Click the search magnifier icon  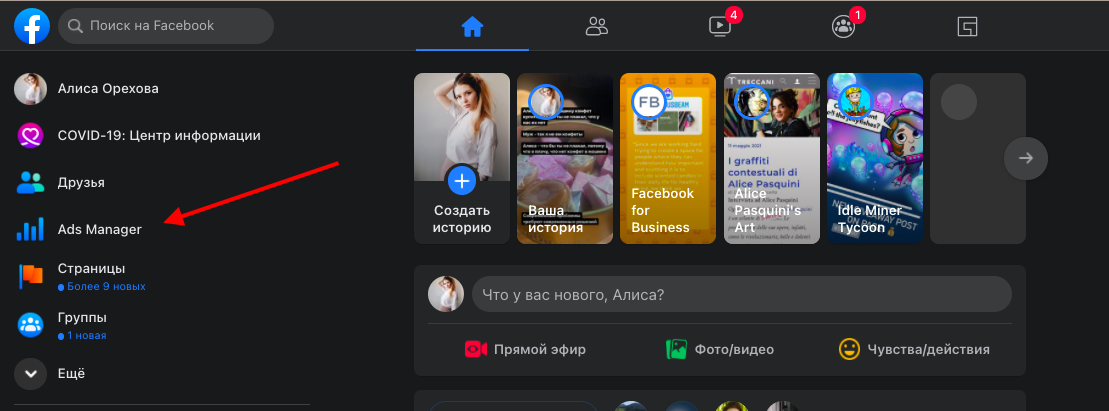pyautogui.click(x=76, y=26)
